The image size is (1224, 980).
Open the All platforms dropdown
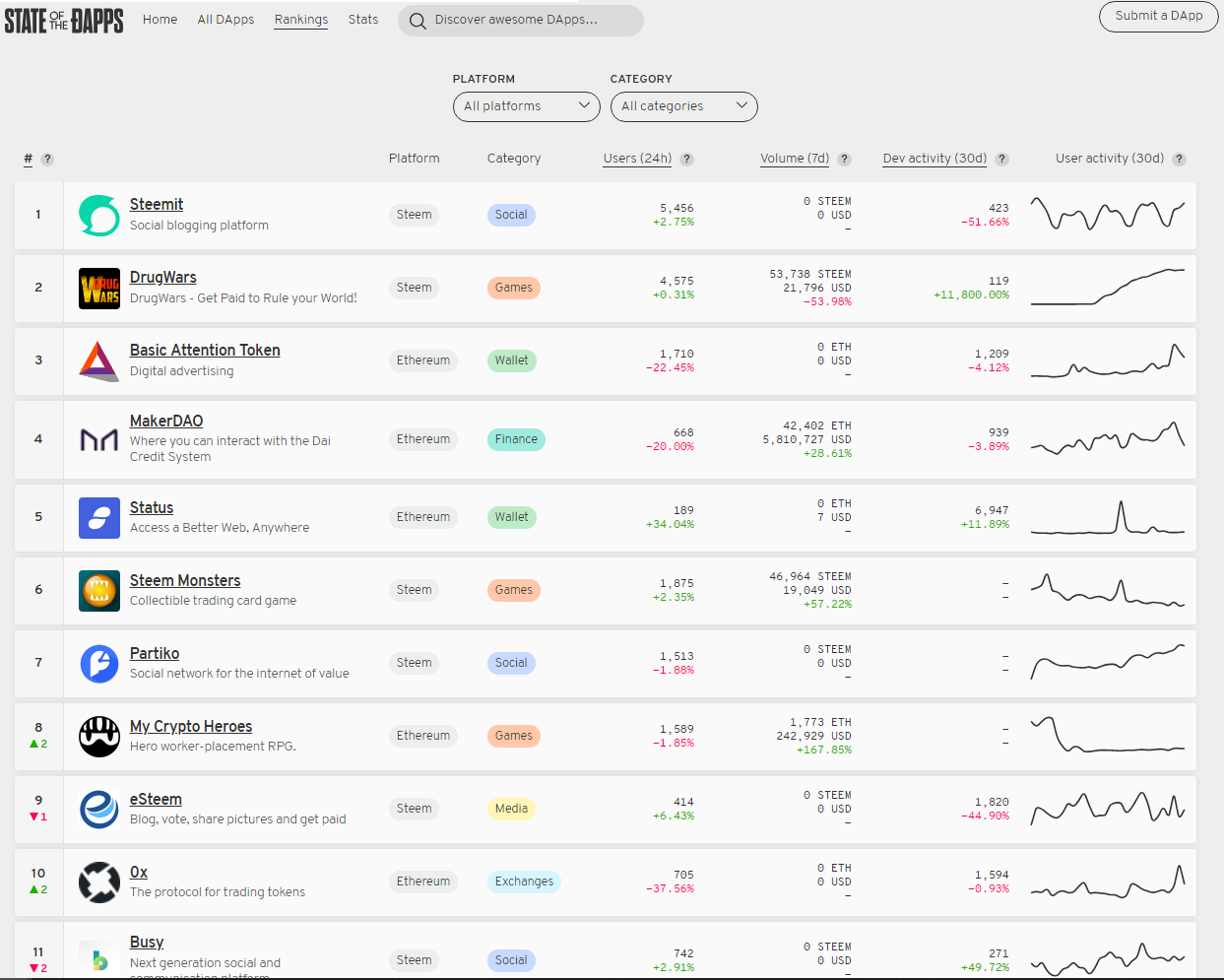(x=527, y=106)
